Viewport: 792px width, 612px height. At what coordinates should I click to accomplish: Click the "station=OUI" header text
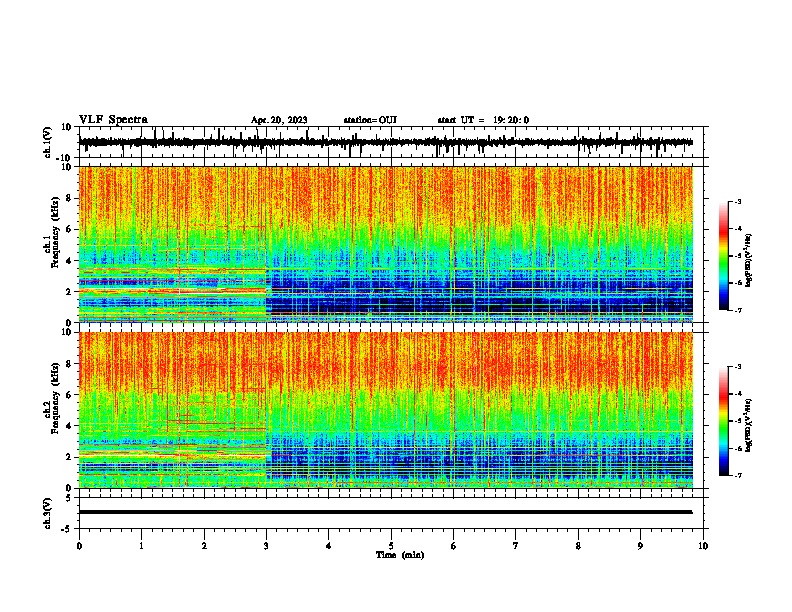(x=370, y=120)
